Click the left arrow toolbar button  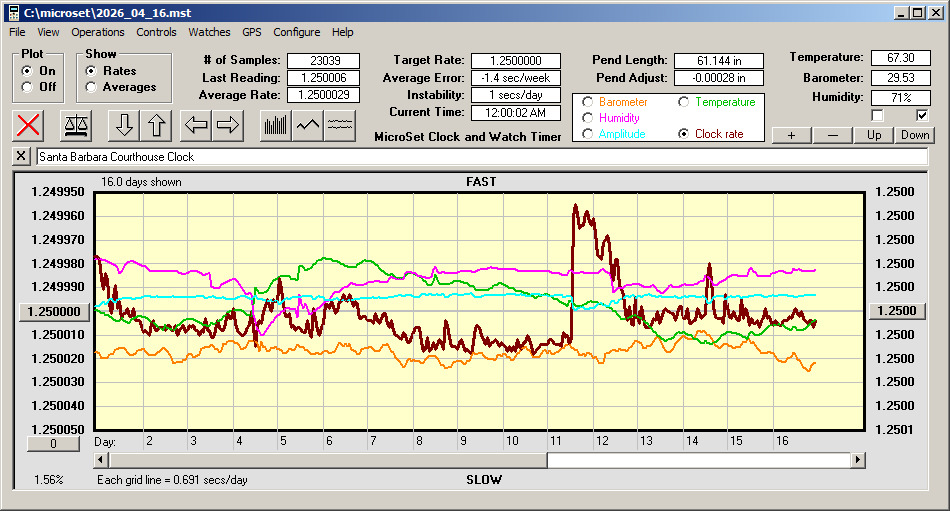(197, 125)
